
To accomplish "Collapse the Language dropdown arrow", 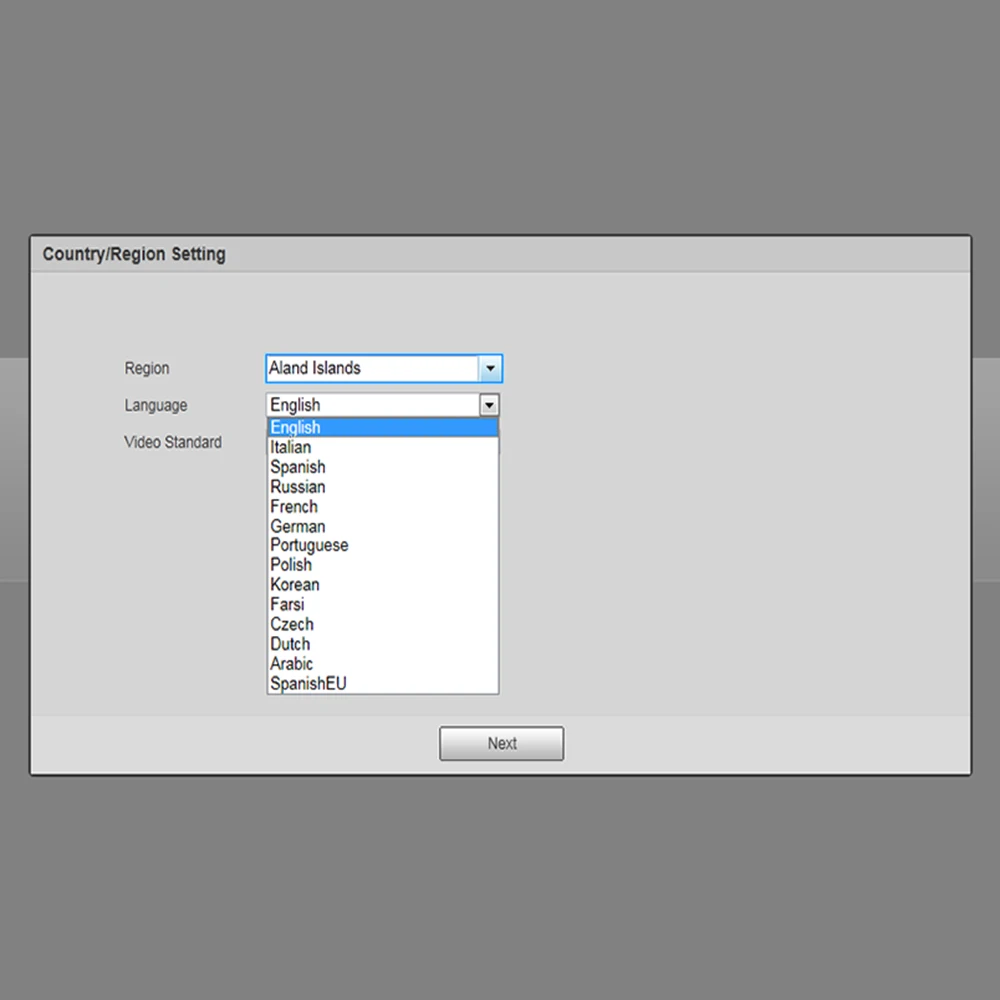I will click(489, 406).
